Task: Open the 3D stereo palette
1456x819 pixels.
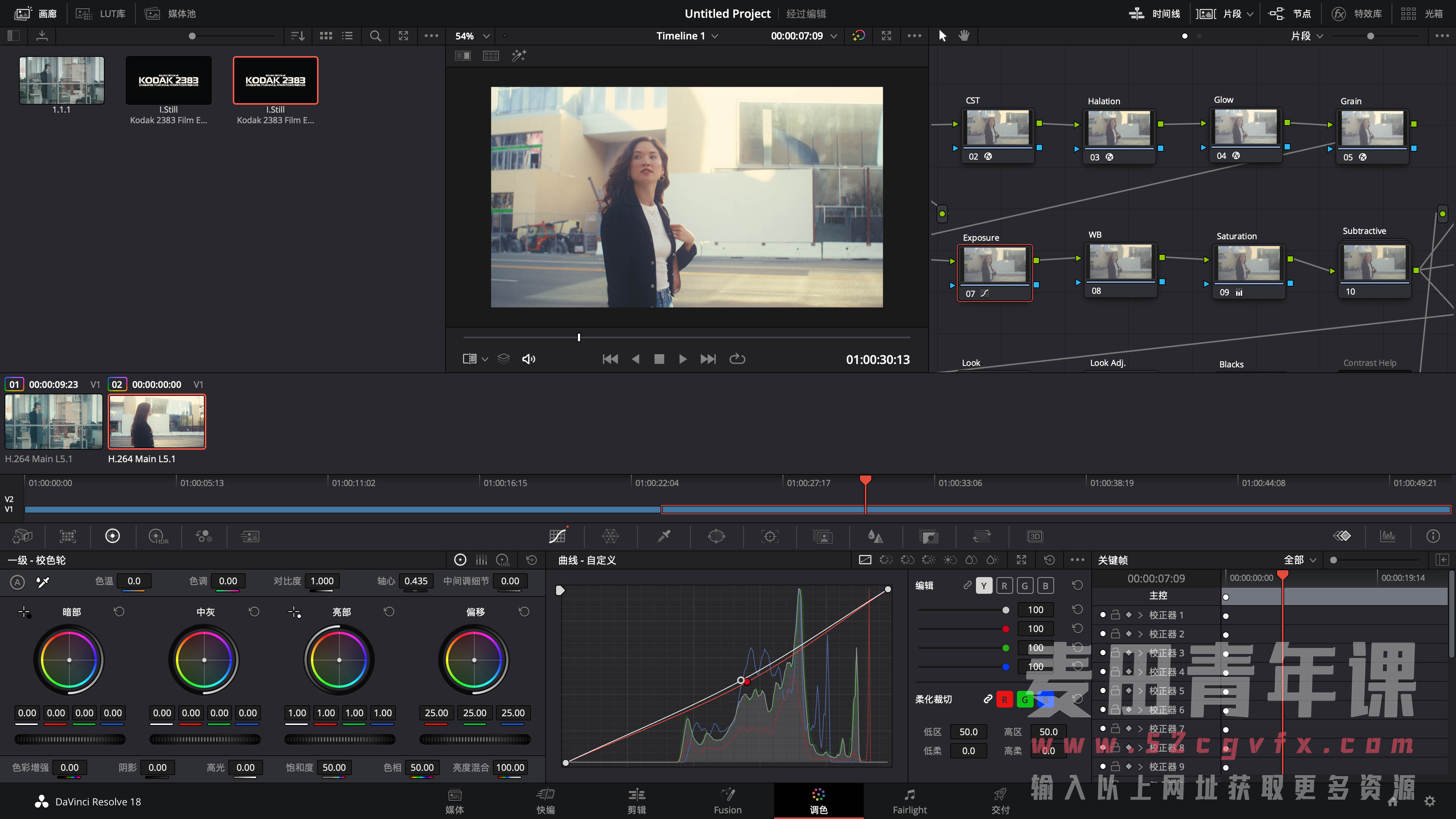Action: click(x=1035, y=536)
